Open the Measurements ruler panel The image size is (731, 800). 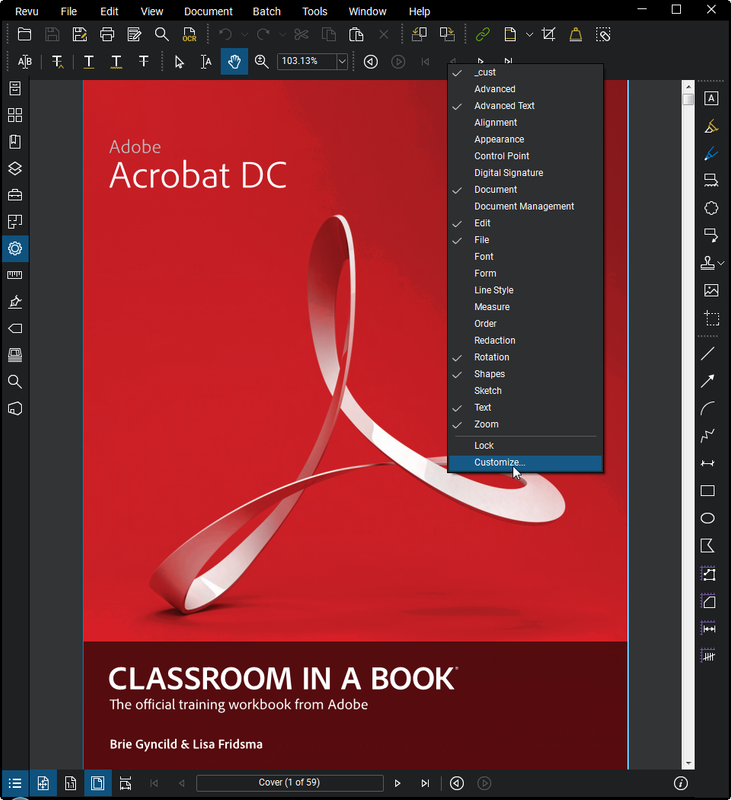[x=15, y=275]
